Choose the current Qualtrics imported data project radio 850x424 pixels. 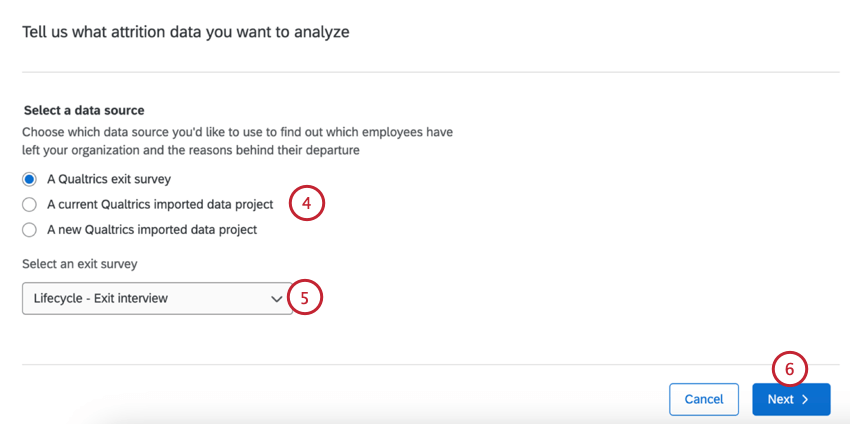[29, 205]
